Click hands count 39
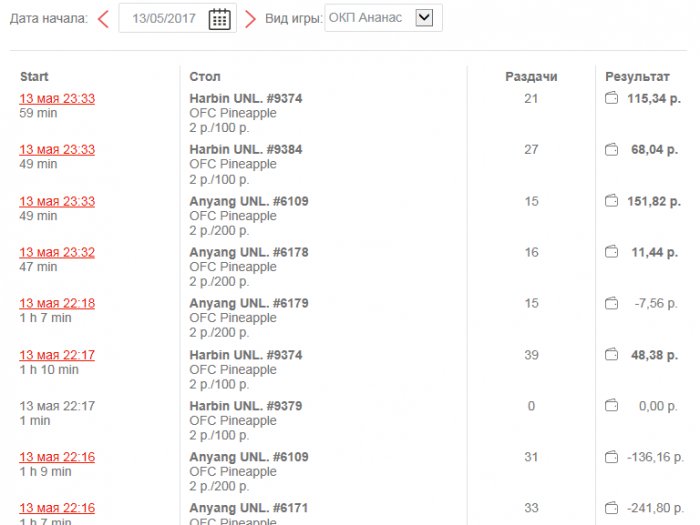This screenshot has height=525, width=700. [x=531, y=355]
